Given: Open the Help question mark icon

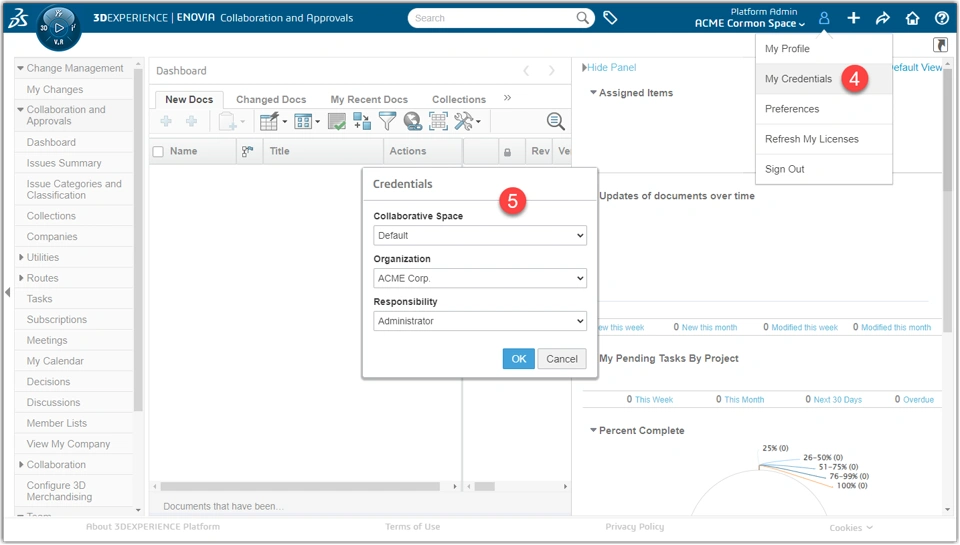Looking at the screenshot, I should 942,18.
